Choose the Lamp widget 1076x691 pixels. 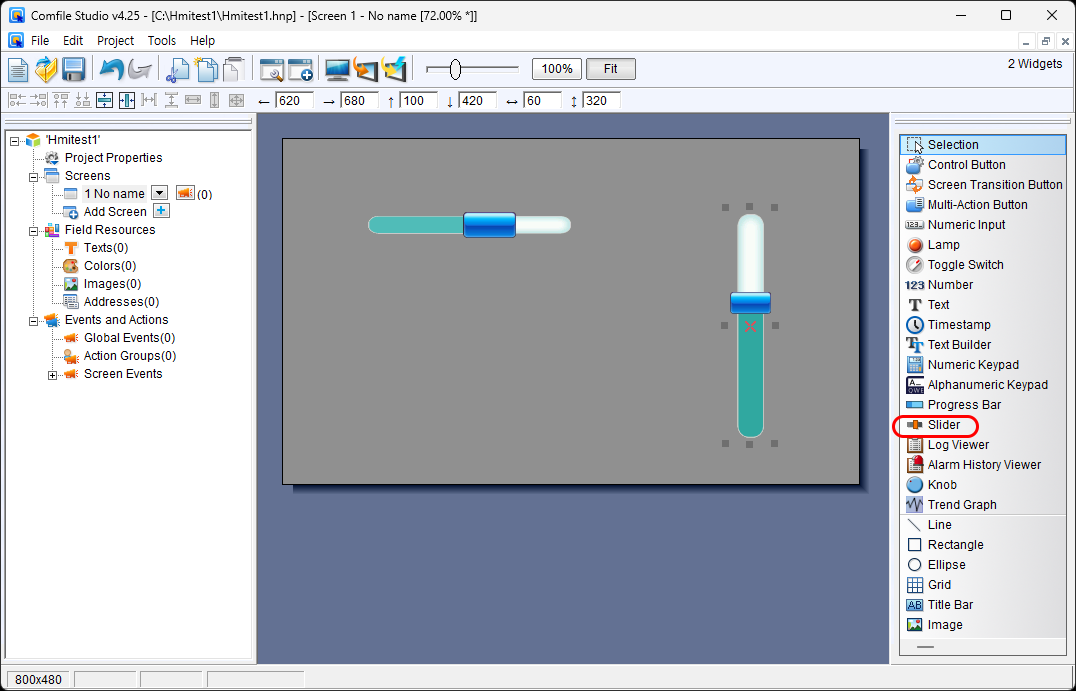(943, 245)
